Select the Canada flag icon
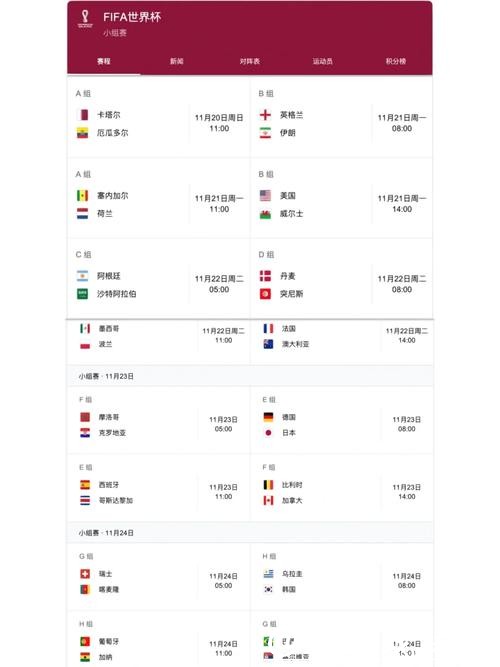Image resolution: width=500 pixels, height=667 pixels. coord(268,500)
